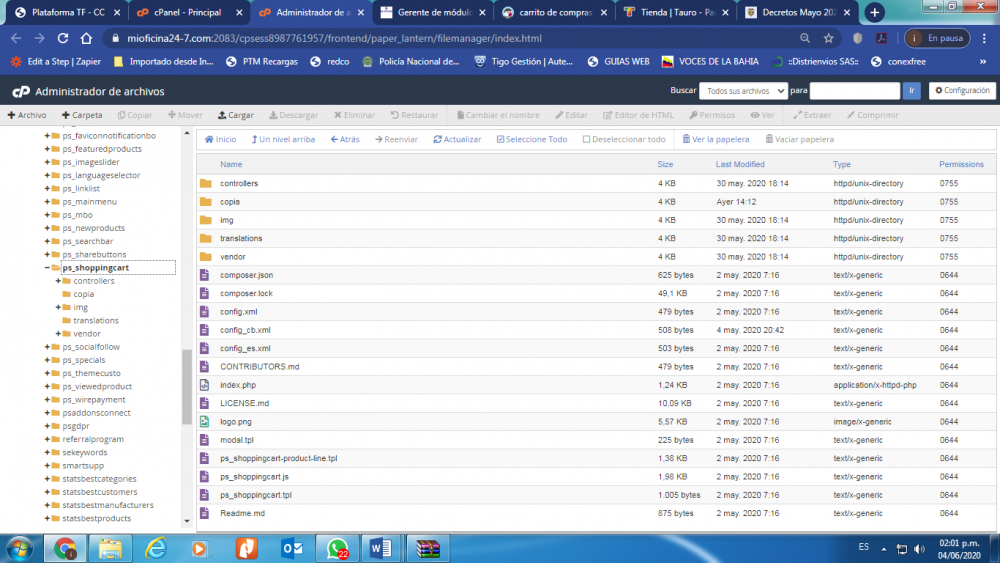Click the Permisos toolbar button
The height and width of the screenshot is (563, 1000).
click(x=712, y=115)
